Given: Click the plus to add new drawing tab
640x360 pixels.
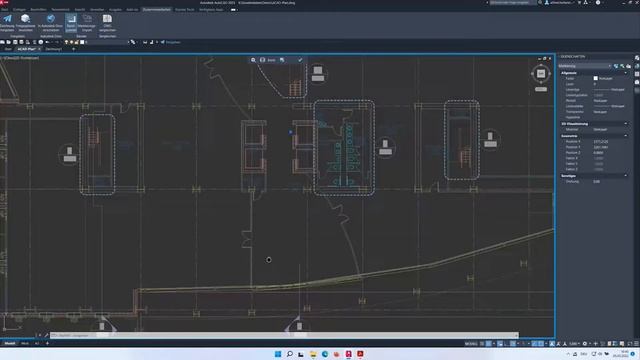Looking at the screenshot, I should 73,49.
